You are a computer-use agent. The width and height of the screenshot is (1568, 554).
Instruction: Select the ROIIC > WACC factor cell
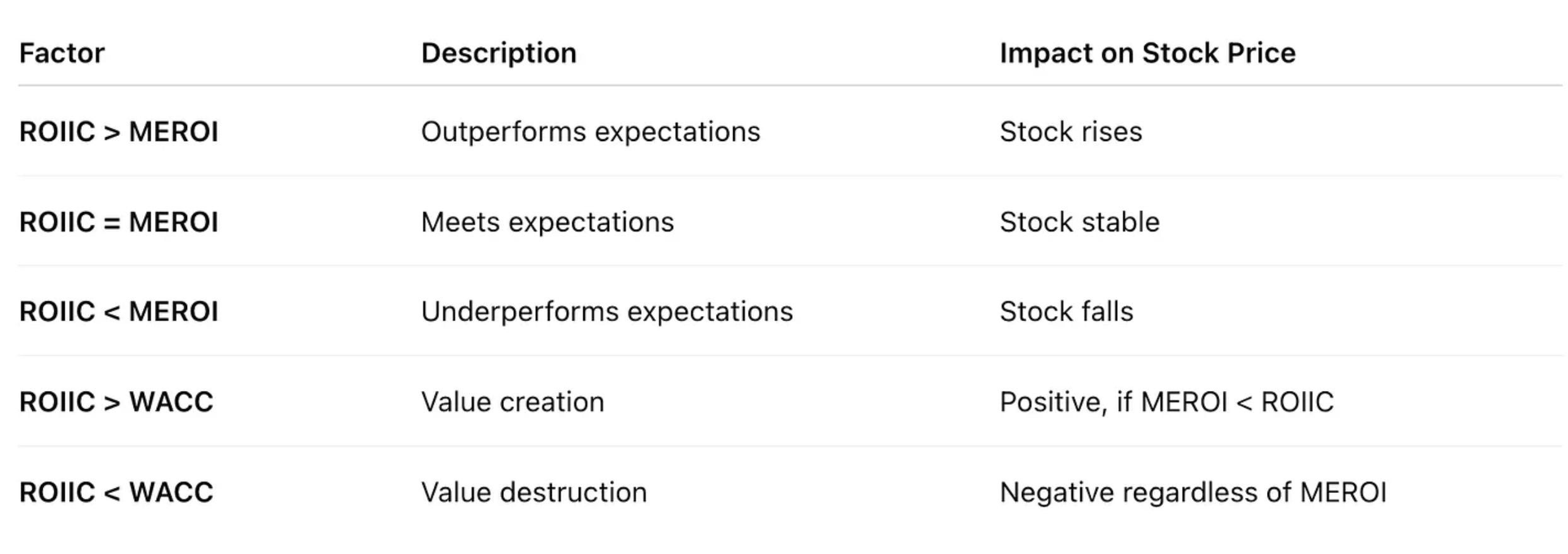pos(116,402)
